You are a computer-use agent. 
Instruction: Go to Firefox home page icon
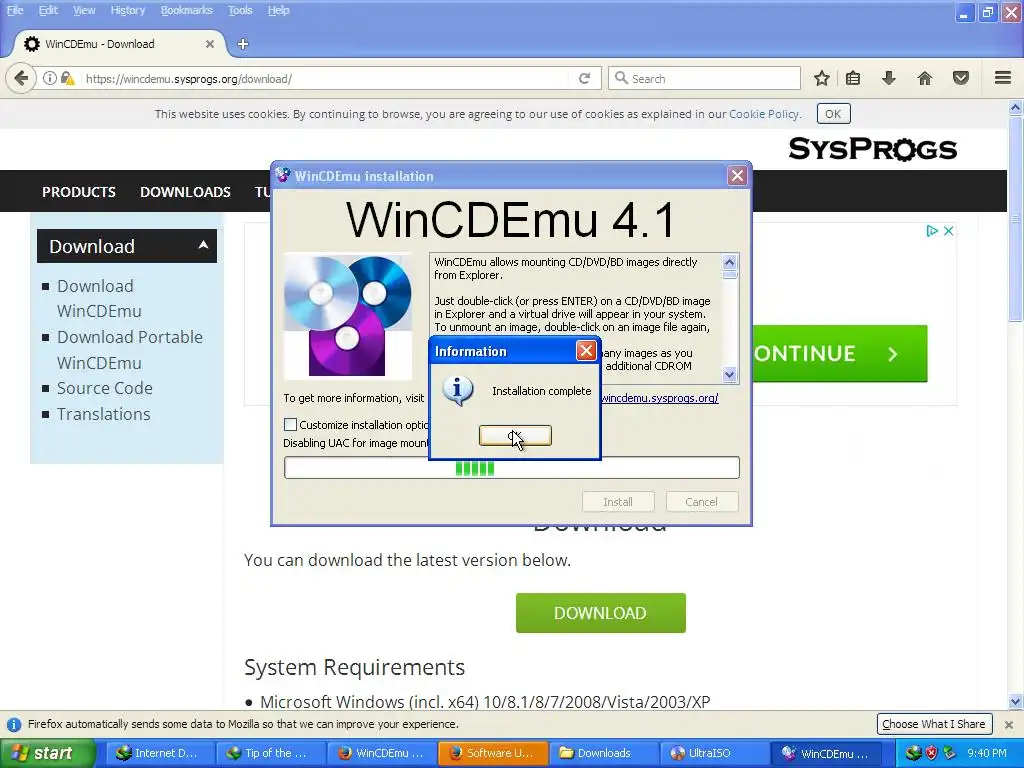[x=925, y=78]
